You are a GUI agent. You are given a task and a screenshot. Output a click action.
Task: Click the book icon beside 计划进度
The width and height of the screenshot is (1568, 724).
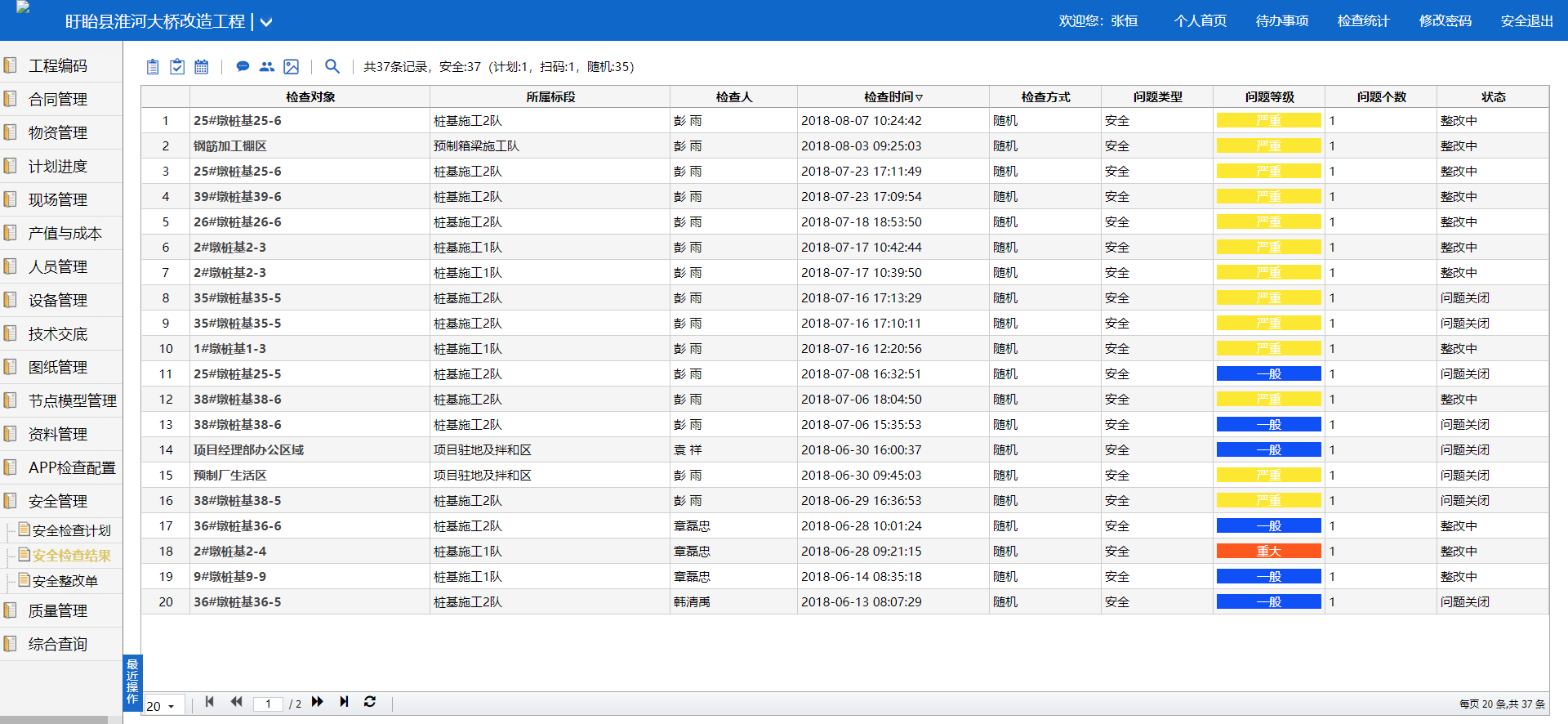click(11, 165)
